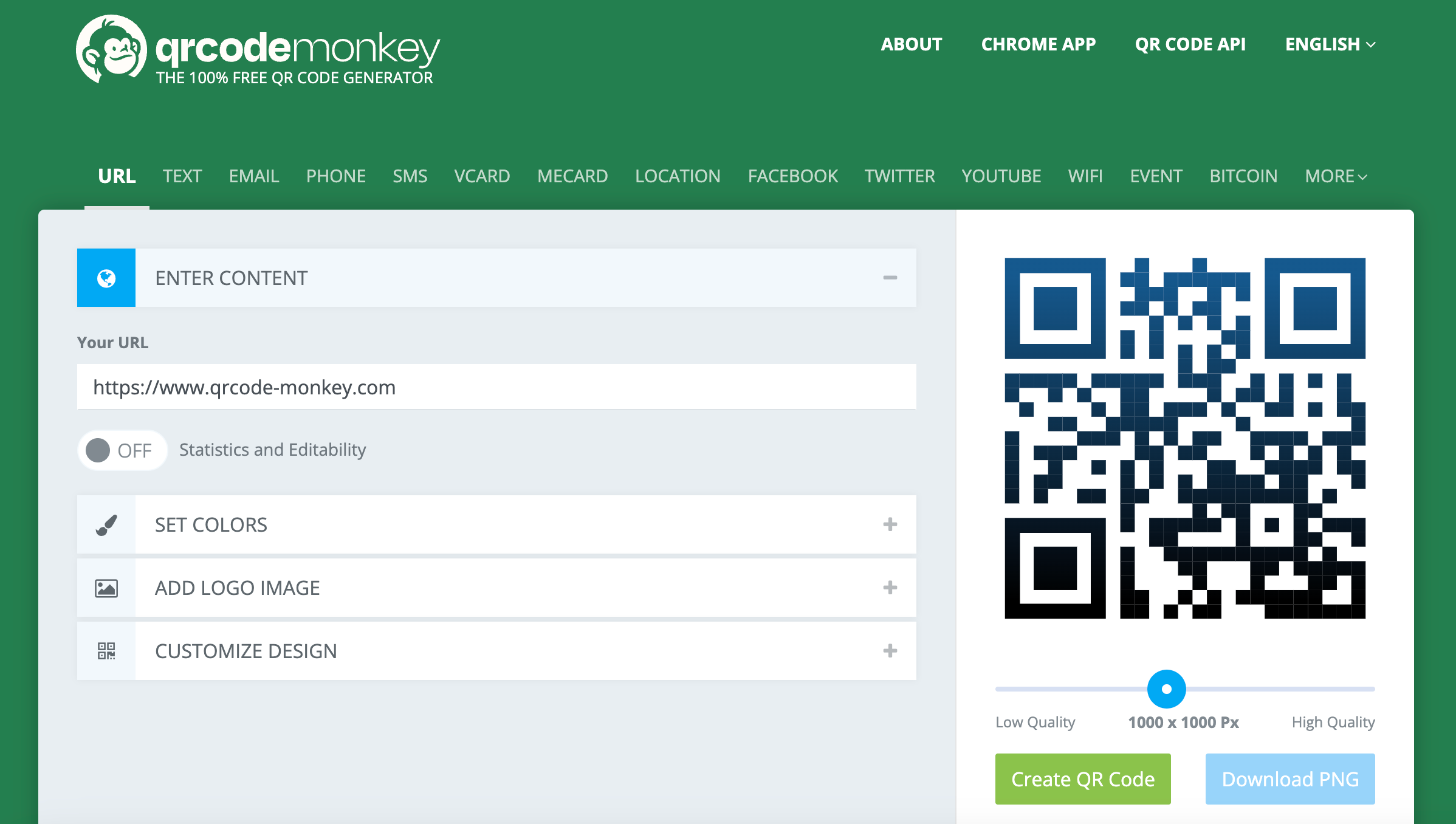Viewport: 1456px width, 824px height.
Task: Click the quality slider handle
Action: coord(1167,689)
